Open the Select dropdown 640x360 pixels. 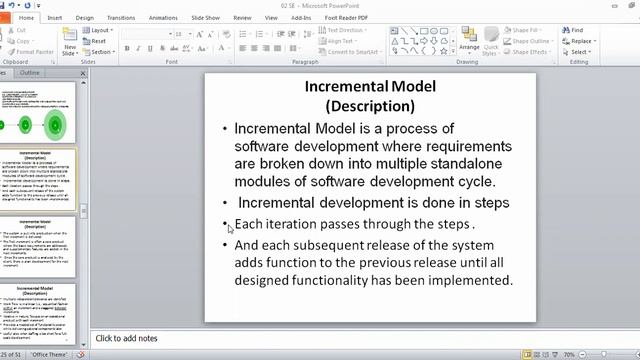click(577, 52)
